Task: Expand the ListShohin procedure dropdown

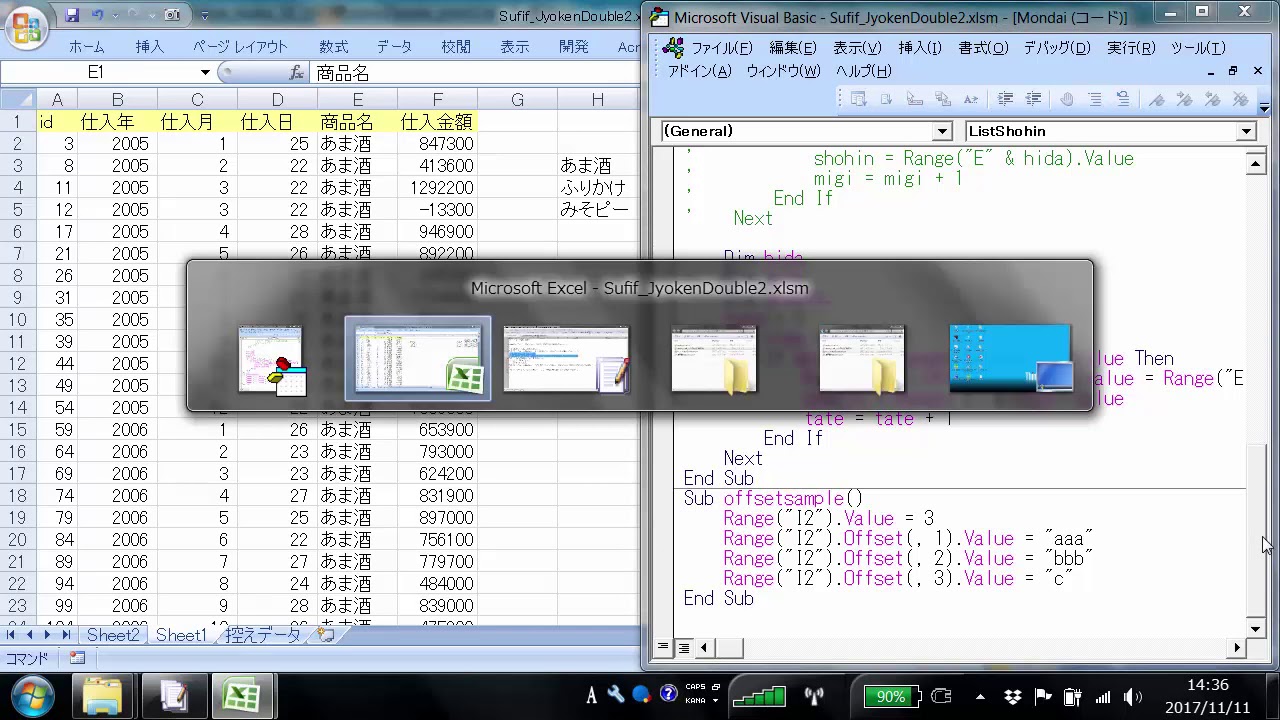Action: pos(1246,131)
